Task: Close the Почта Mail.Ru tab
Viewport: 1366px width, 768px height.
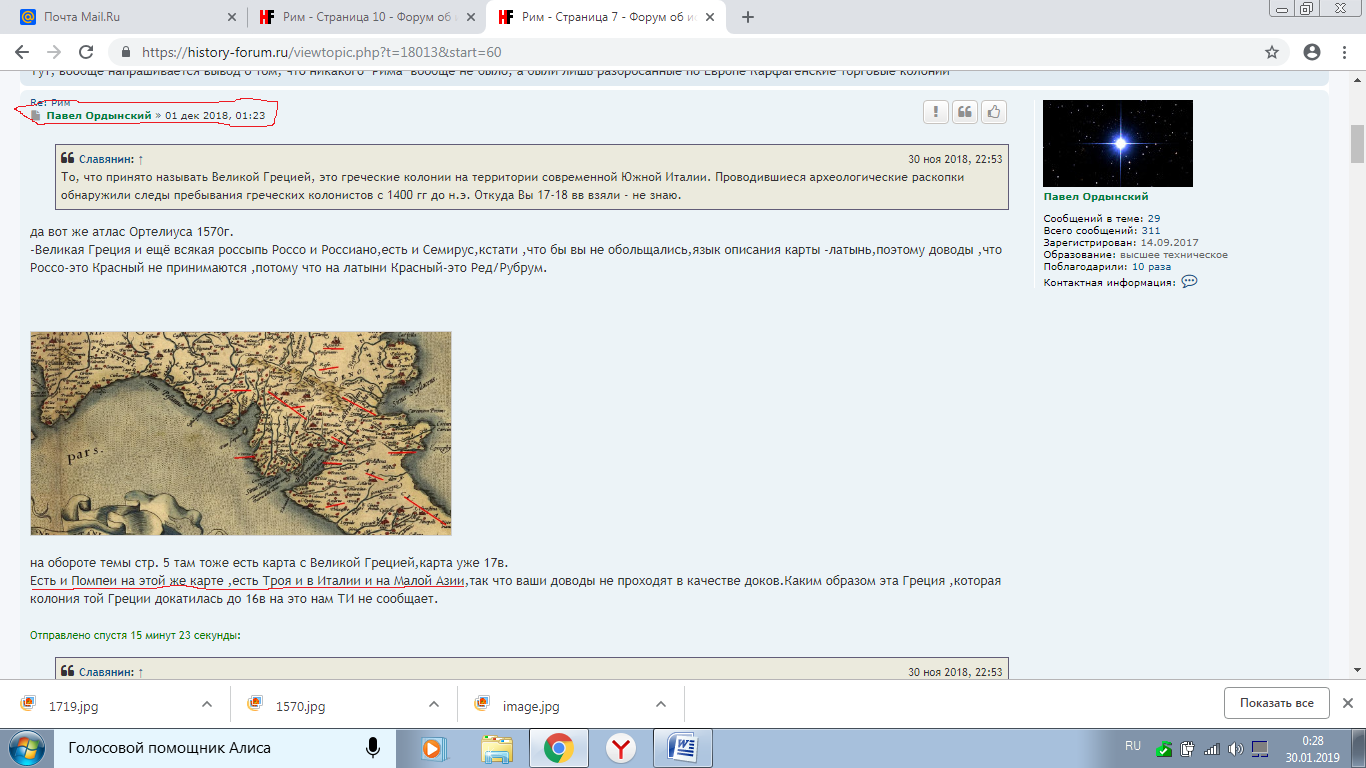Action: tap(232, 17)
